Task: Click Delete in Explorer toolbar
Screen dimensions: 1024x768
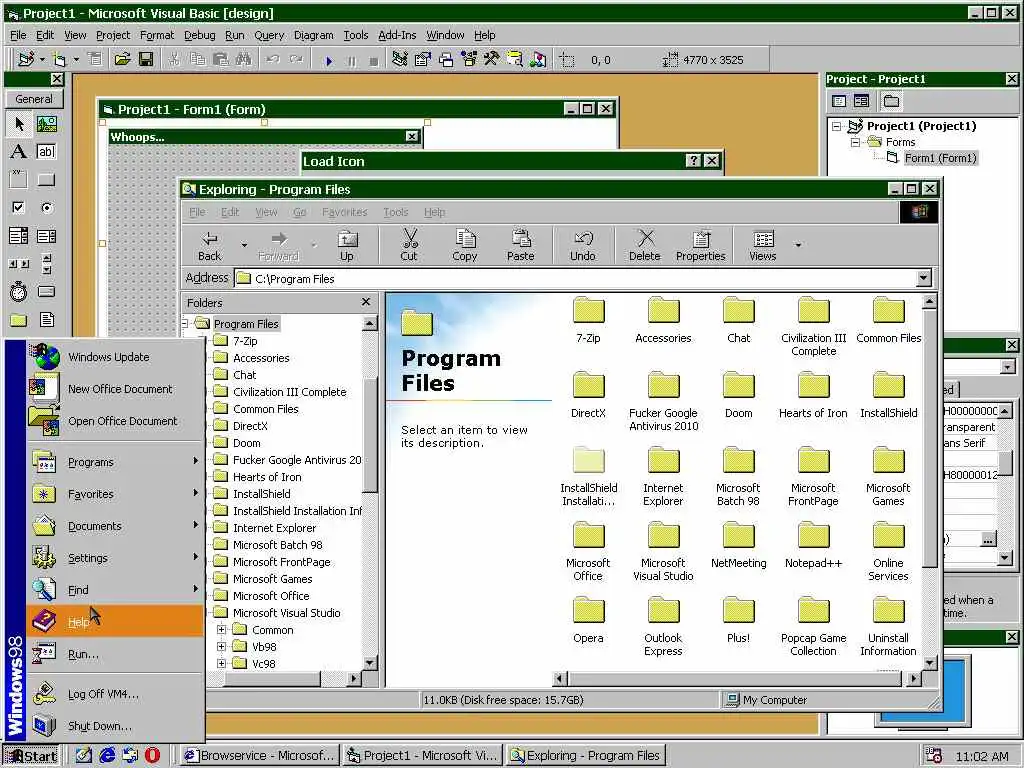Action: [x=645, y=246]
